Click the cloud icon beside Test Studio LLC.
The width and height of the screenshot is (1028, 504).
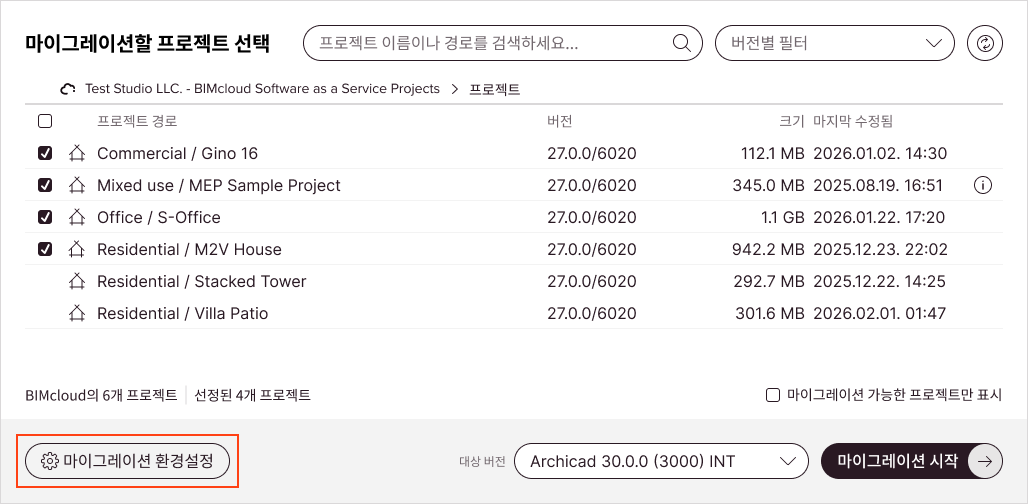(68, 89)
